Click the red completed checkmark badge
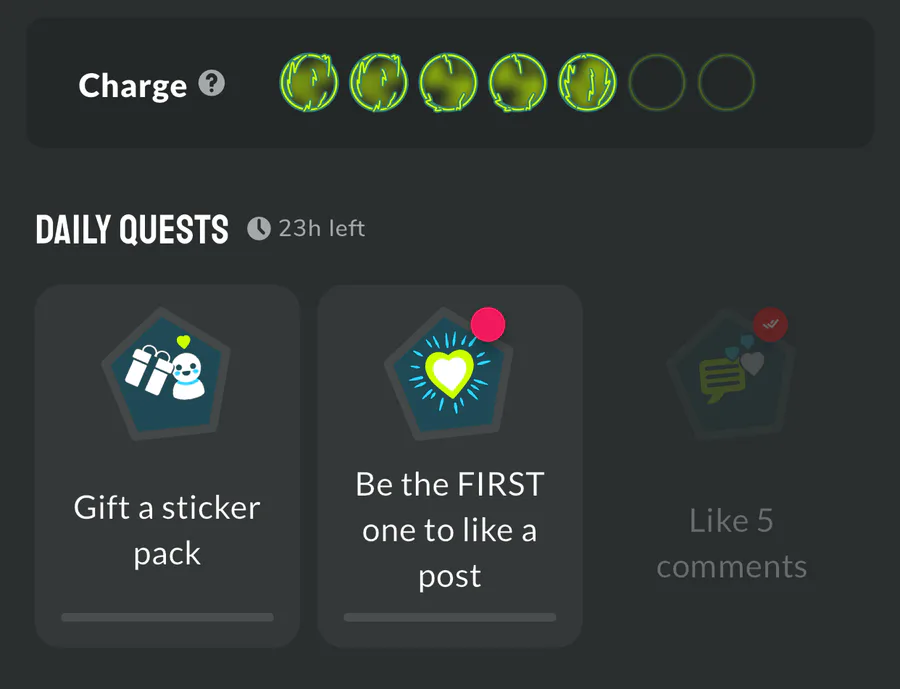The image size is (900, 689). pos(771,324)
